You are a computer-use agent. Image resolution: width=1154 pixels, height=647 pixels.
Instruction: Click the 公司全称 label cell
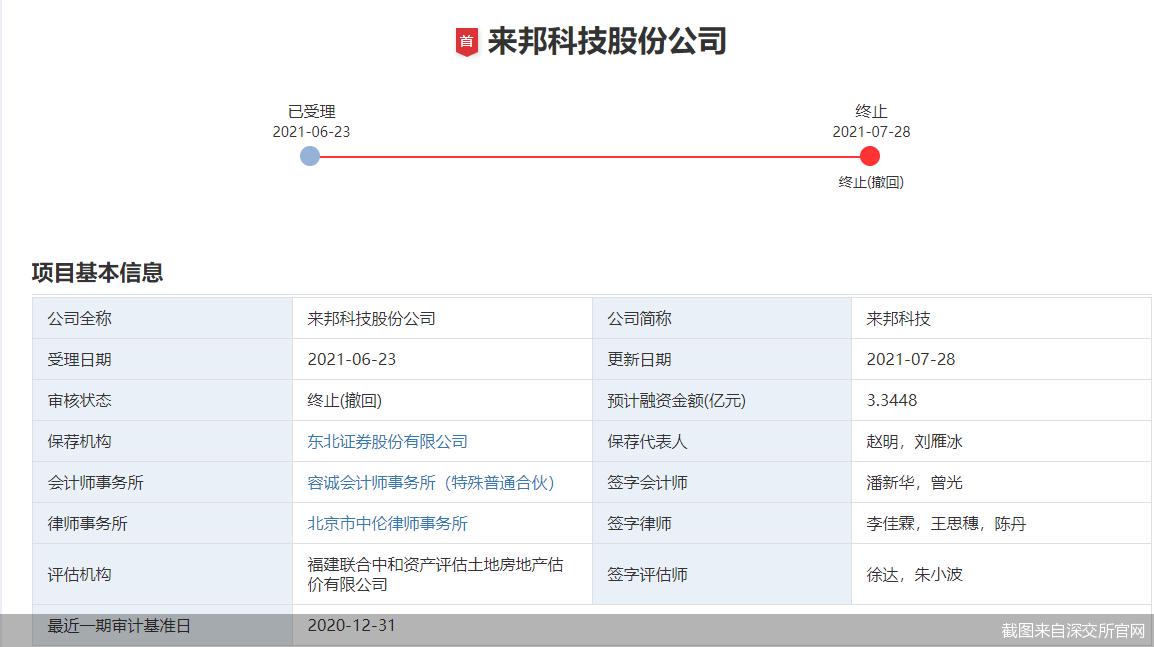click(x=163, y=319)
